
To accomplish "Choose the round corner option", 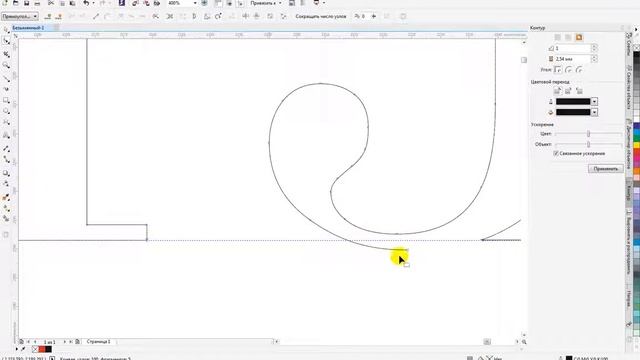I will 569,70.
